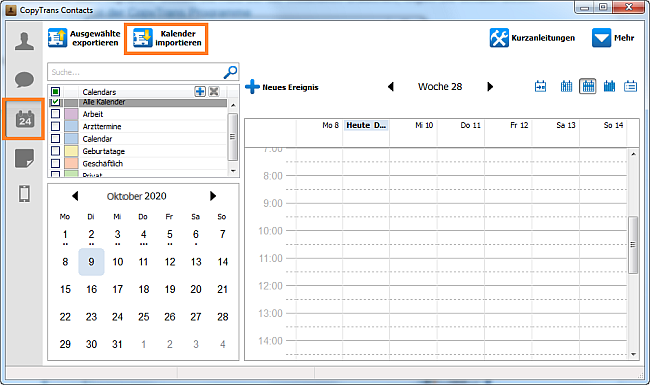Click Neues Ereignis to add event

coord(282,87)
